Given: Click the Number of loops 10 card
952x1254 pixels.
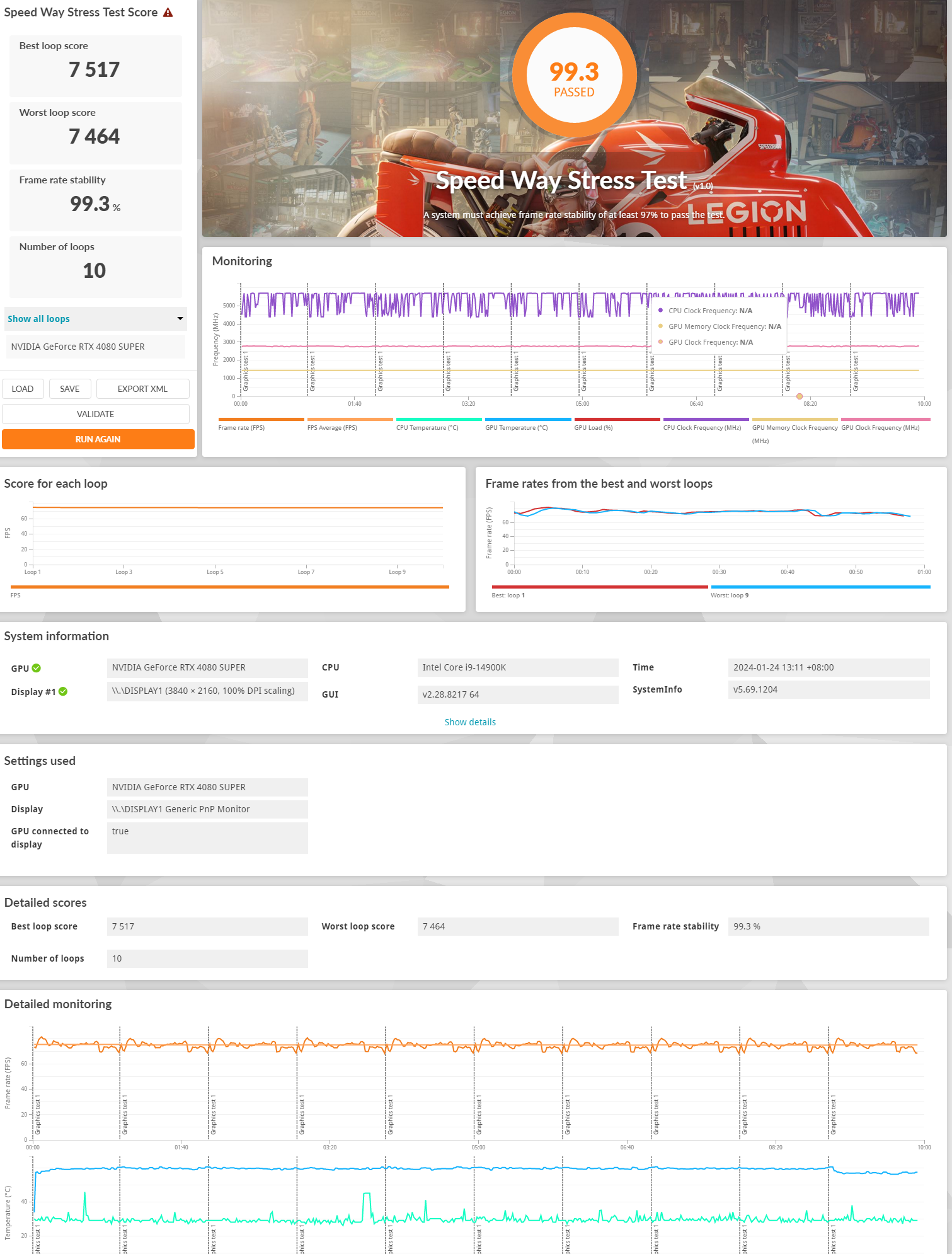Looking at the screenshot, I should pyautogui.click(x=96, y=267).
